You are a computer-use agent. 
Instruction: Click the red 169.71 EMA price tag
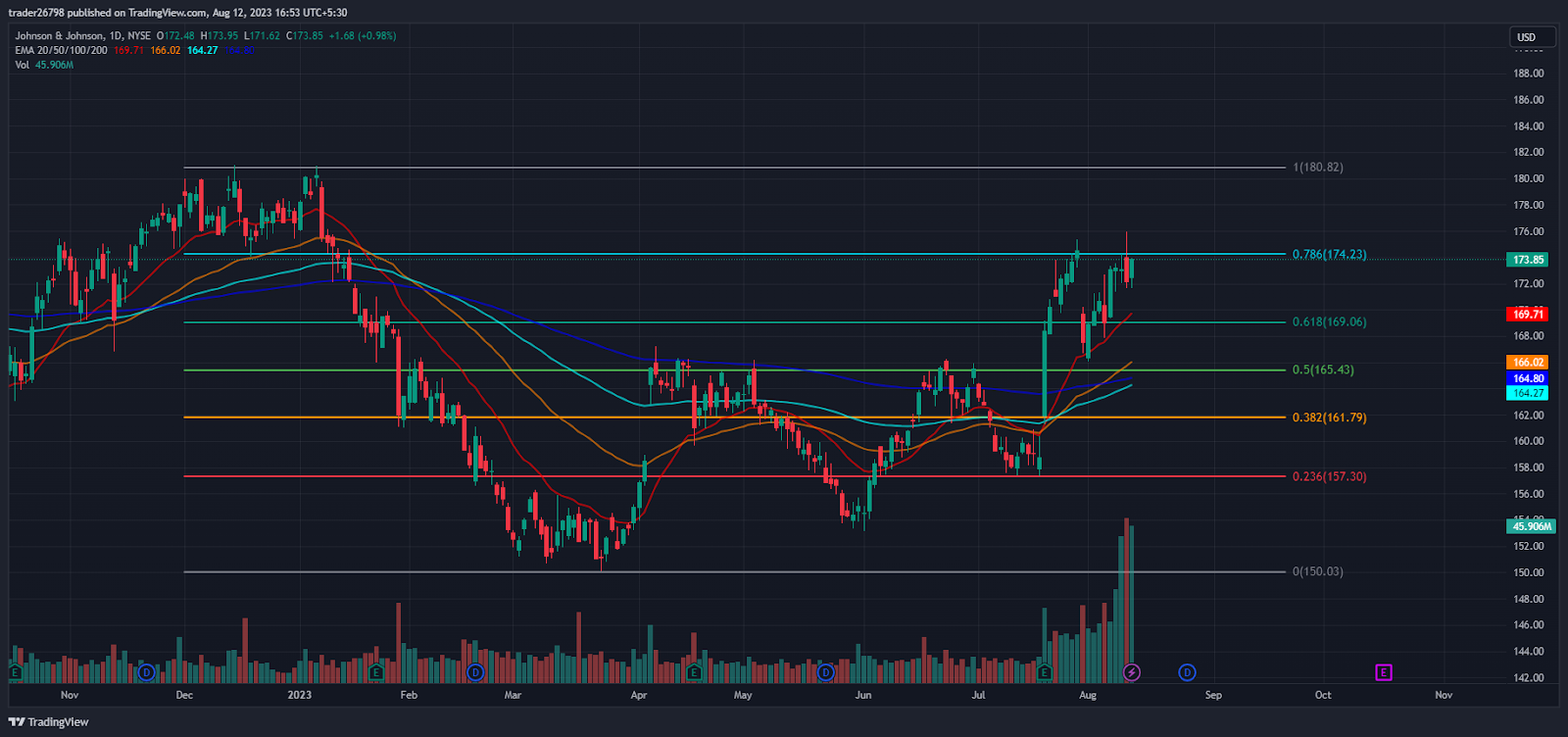[x=1528, y=315]
